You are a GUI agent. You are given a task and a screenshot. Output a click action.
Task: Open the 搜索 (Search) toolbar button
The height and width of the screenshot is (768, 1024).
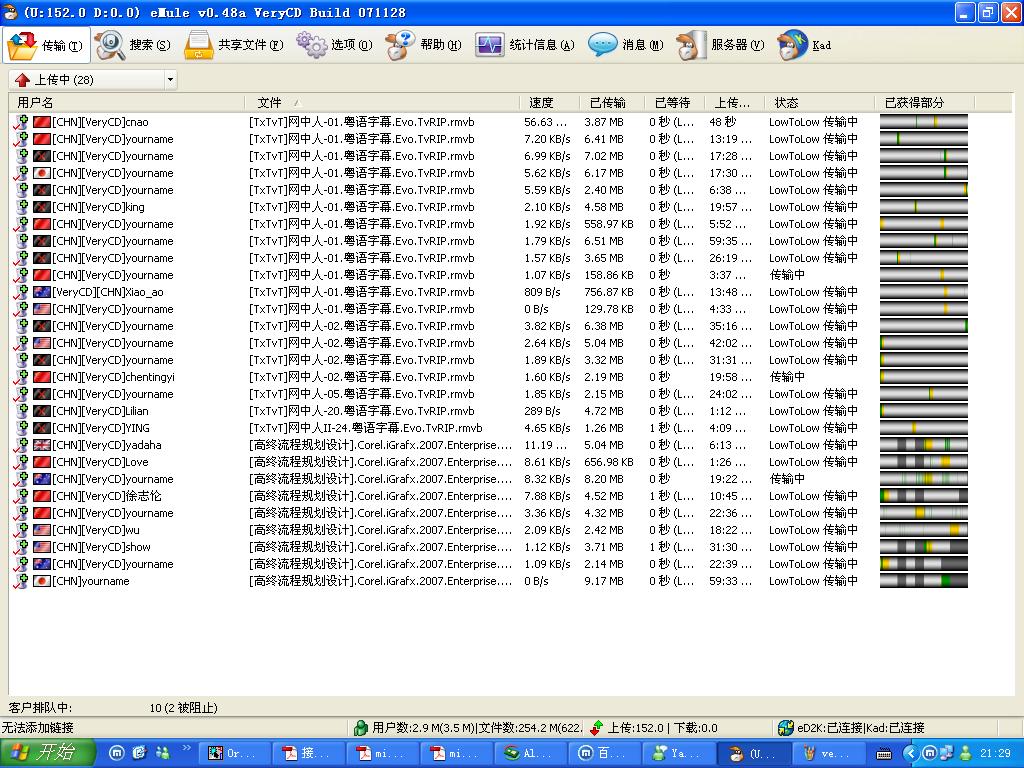click(133, 45)
